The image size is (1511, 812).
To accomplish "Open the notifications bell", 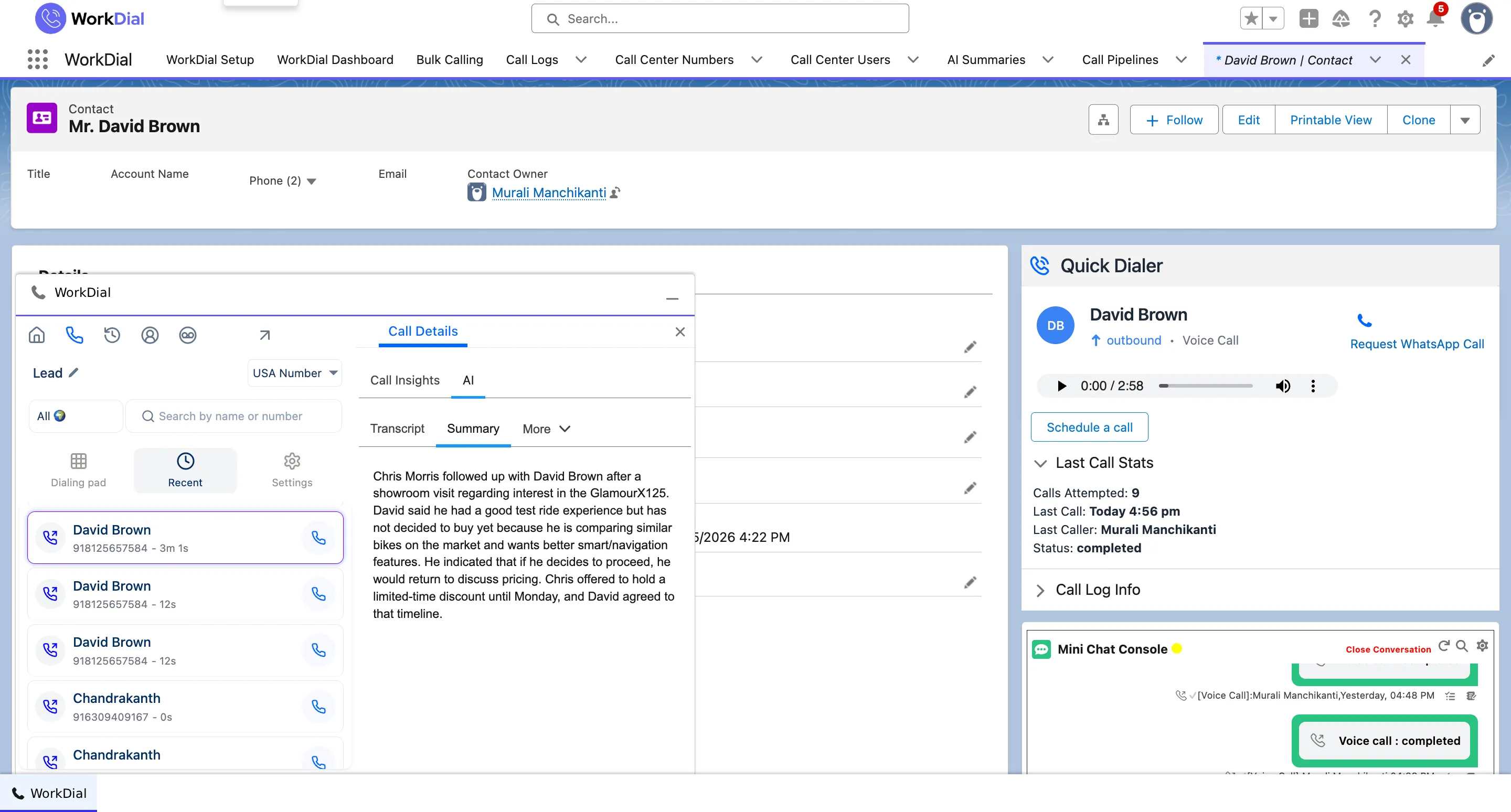I will coord(1435,19).
